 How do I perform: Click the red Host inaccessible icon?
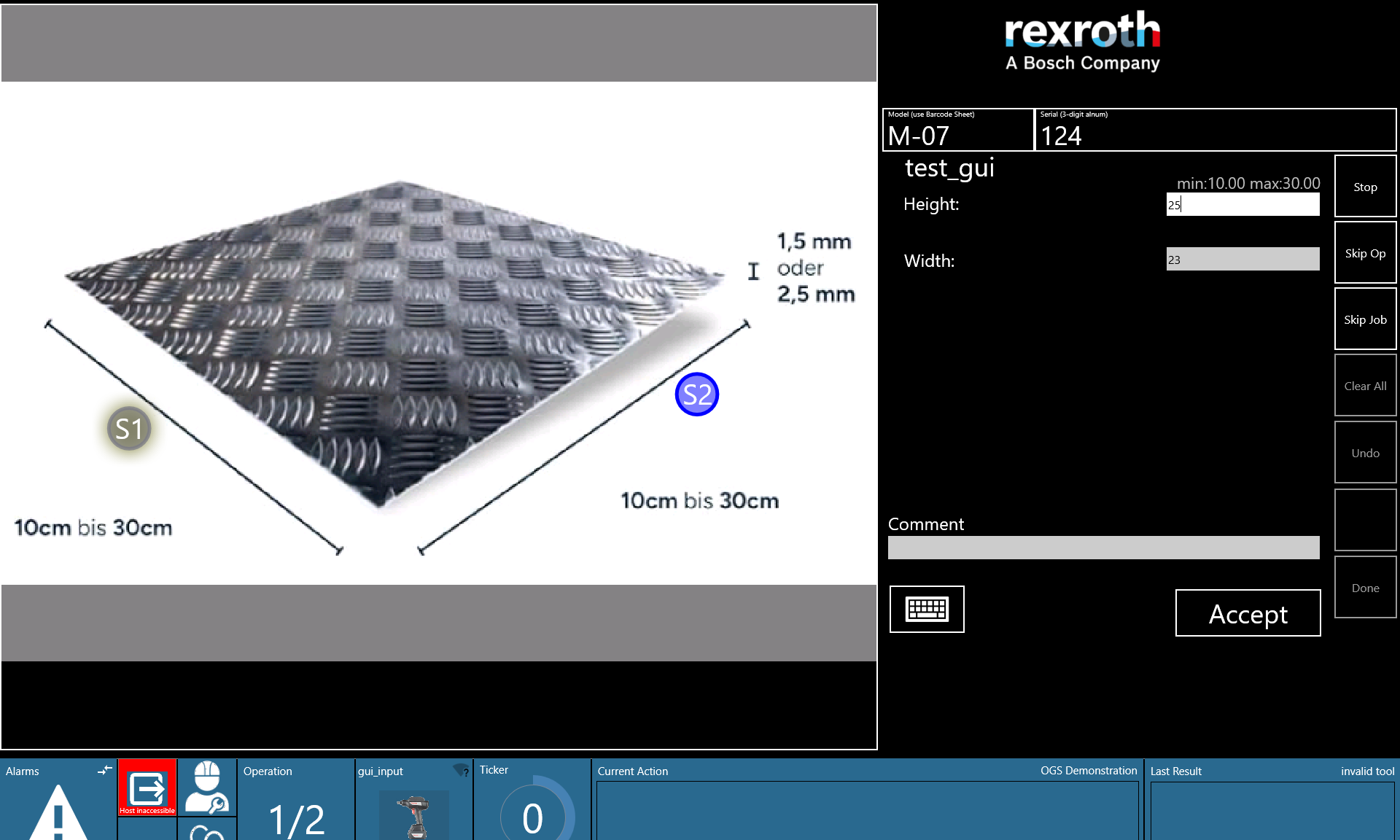(x=147, y=787)
